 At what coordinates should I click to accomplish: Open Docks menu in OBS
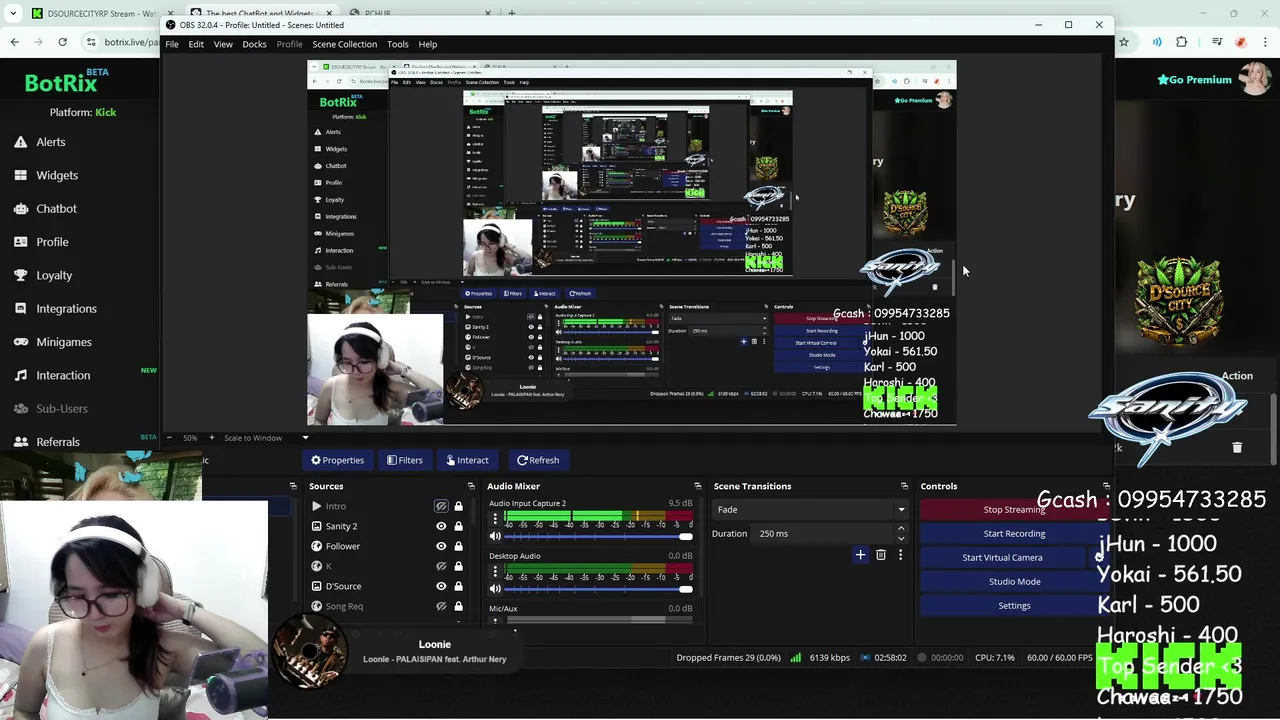coord(254,44)
